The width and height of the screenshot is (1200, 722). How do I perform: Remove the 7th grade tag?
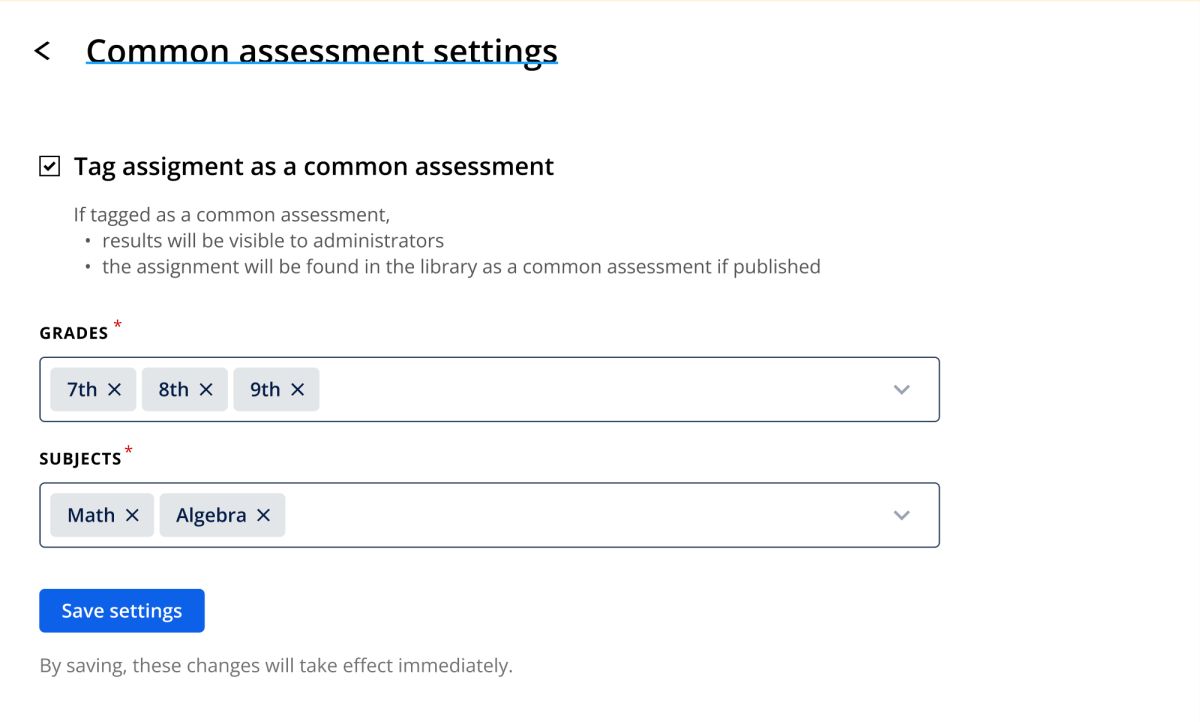pyautogui.click(x=114, y=390)
